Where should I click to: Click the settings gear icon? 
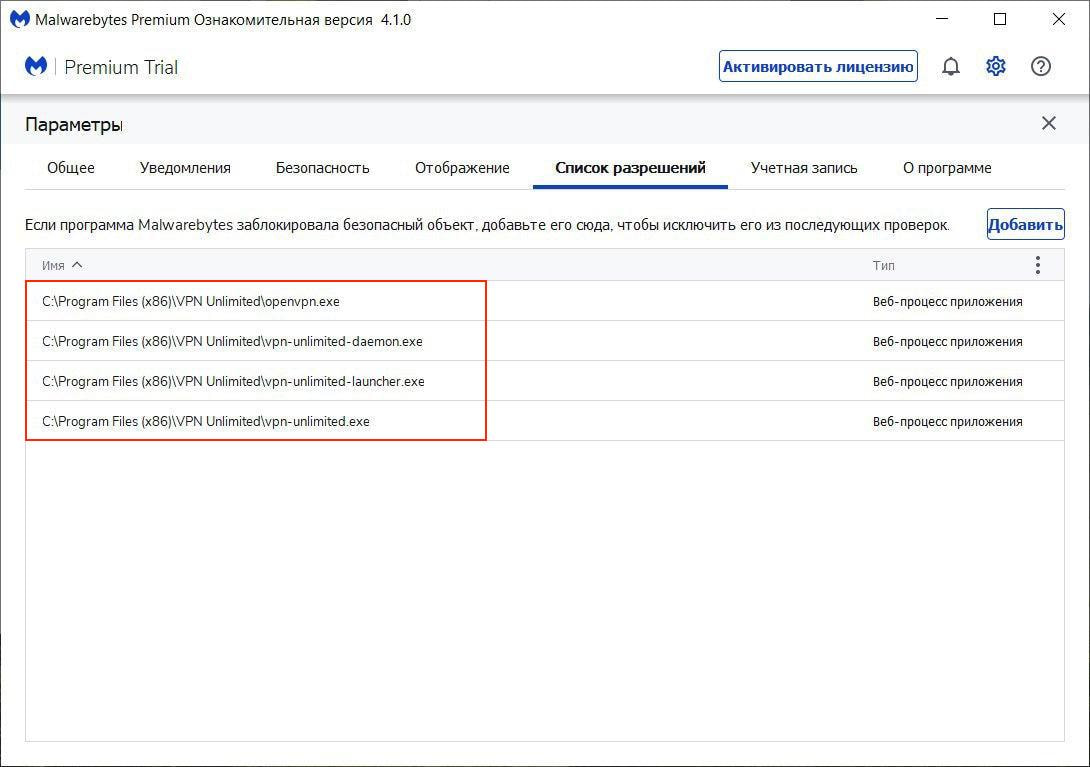[996, 67]
